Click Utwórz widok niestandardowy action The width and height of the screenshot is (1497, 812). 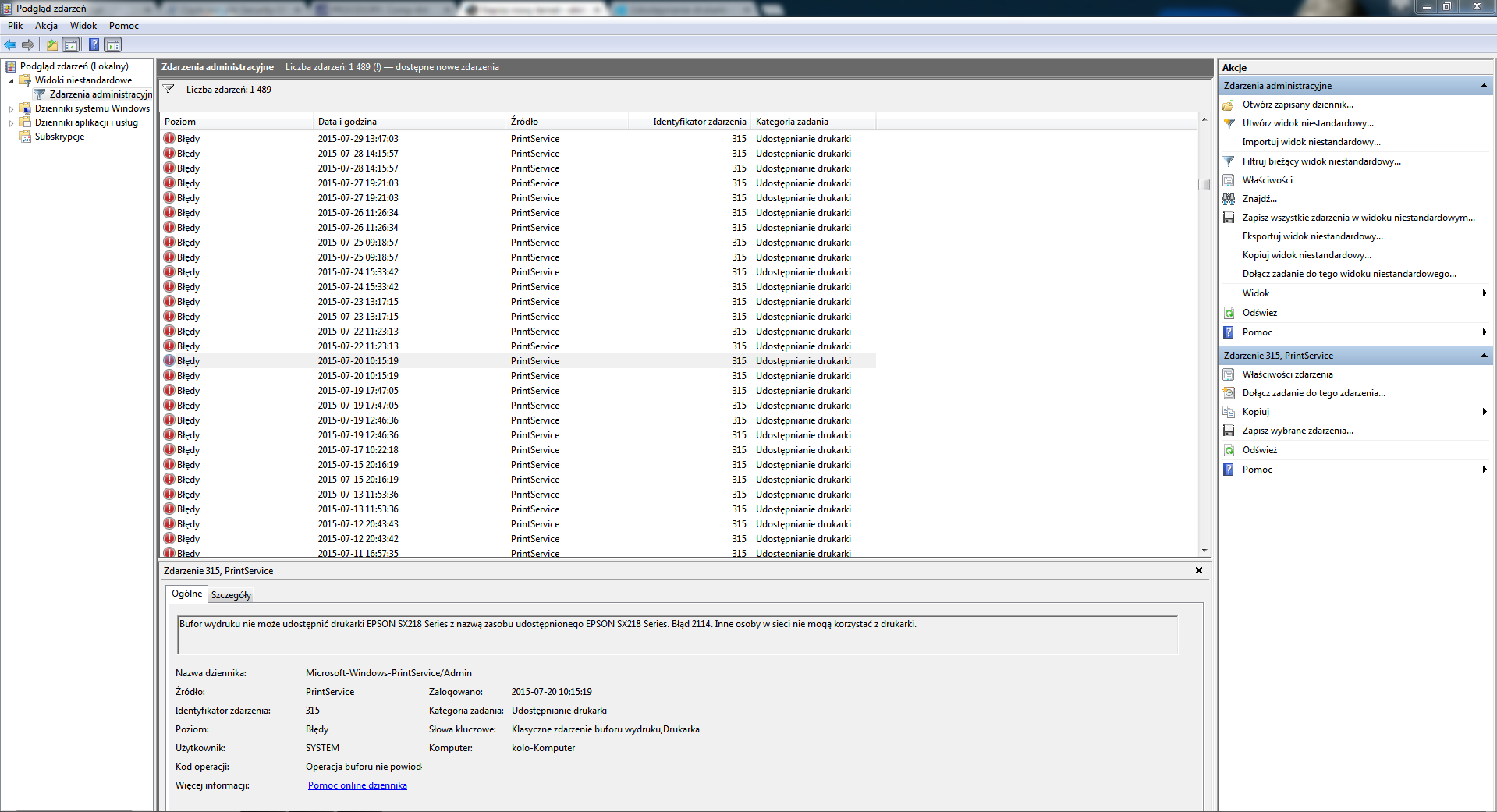(1307, 123)
